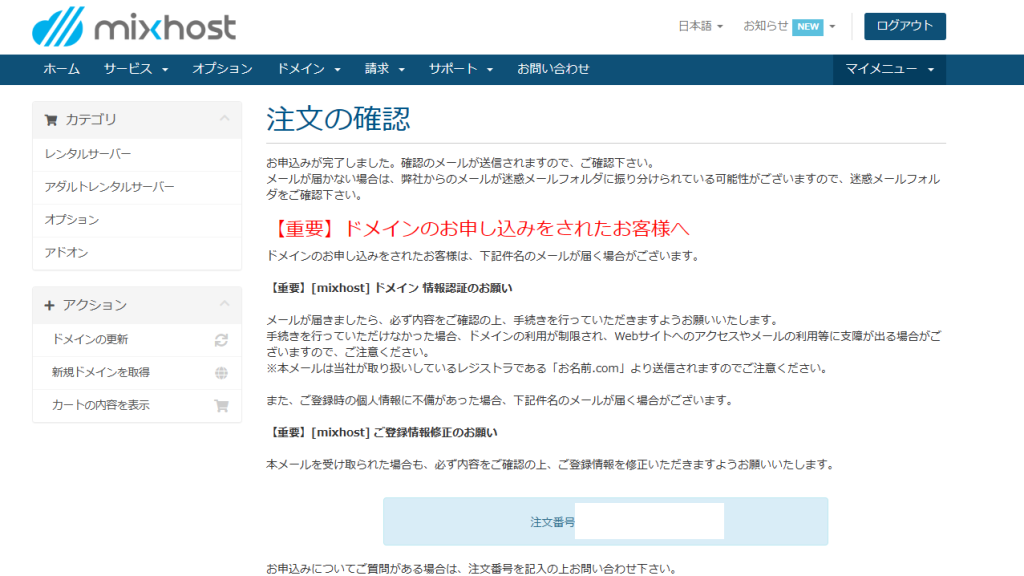Select アダルトレンタルサーバー category
This screenshot has width=1024, height=576.
point(109,187)
